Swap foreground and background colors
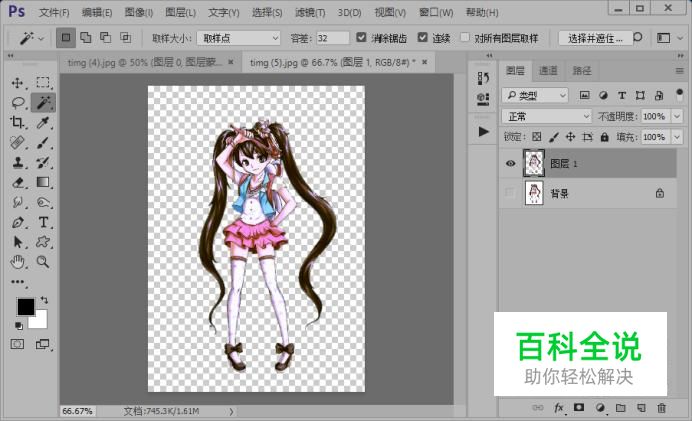Viewport: 692px width, 421px height. coord(44,300)
